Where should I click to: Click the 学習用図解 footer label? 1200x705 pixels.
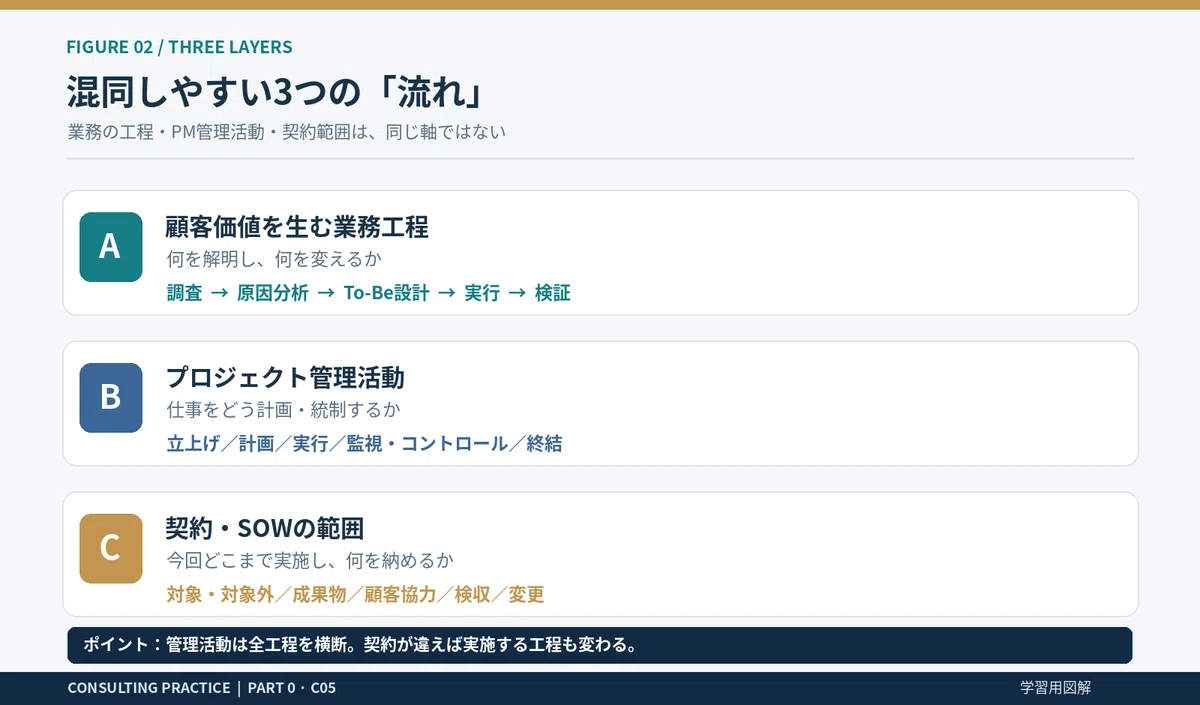[1055, 688]
